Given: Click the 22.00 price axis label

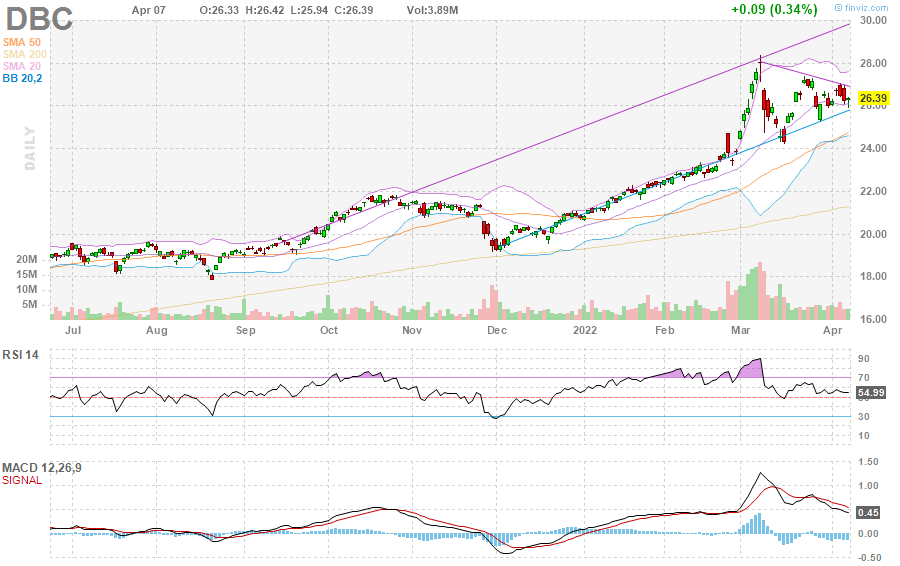Looking at the screenshot, I should [x=873, y=191].
